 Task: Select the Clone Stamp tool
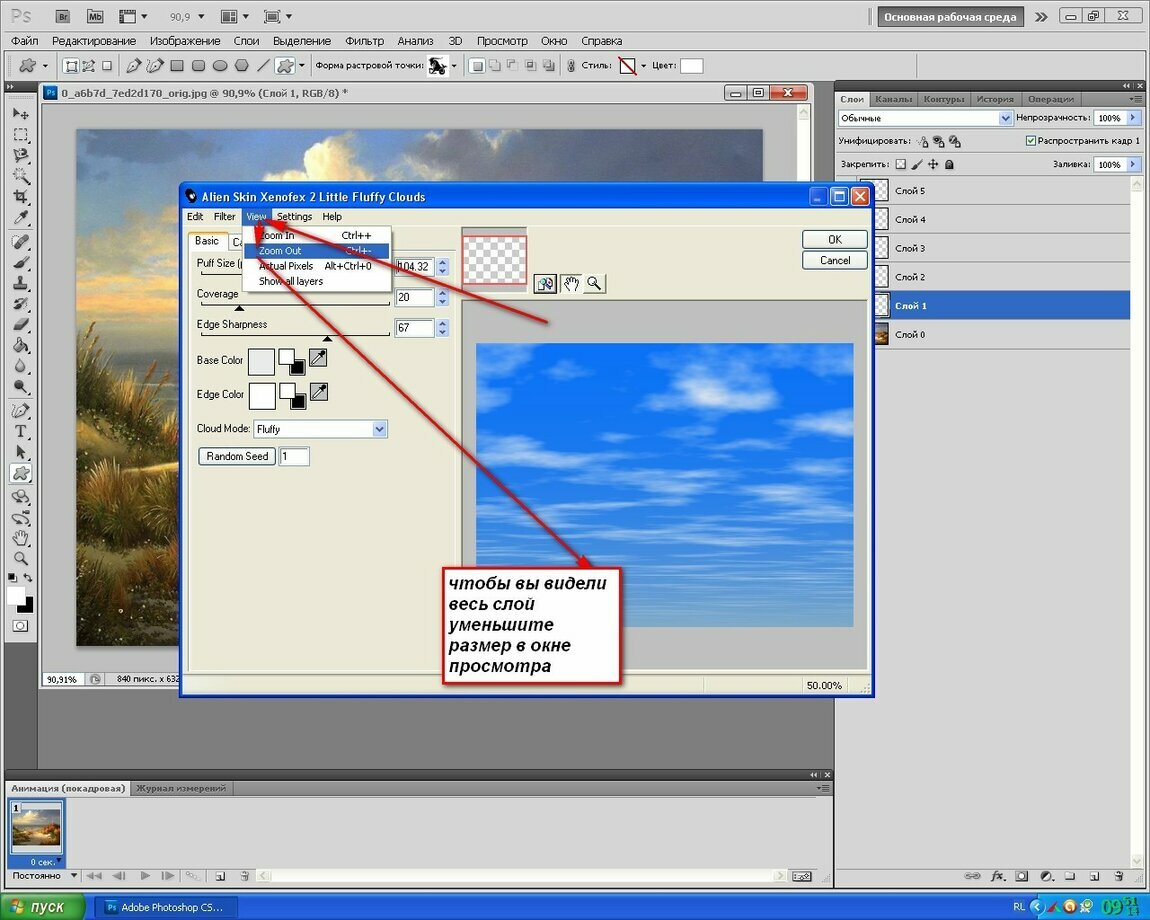pos(21,283)
